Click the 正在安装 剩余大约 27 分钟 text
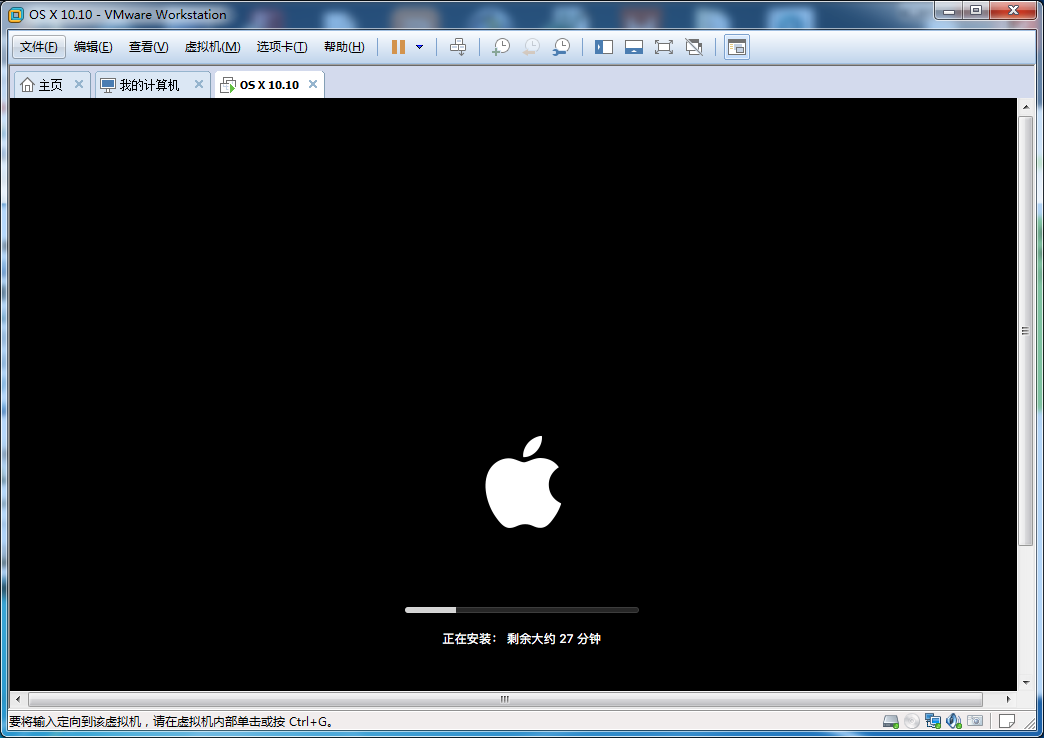This screenshot has width=1044, height=738. (522, 639)
